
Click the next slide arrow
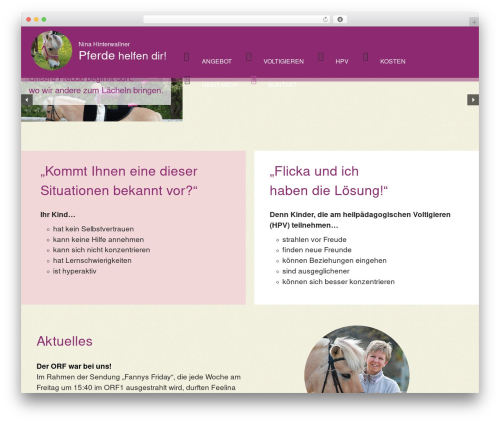(473, 100)
